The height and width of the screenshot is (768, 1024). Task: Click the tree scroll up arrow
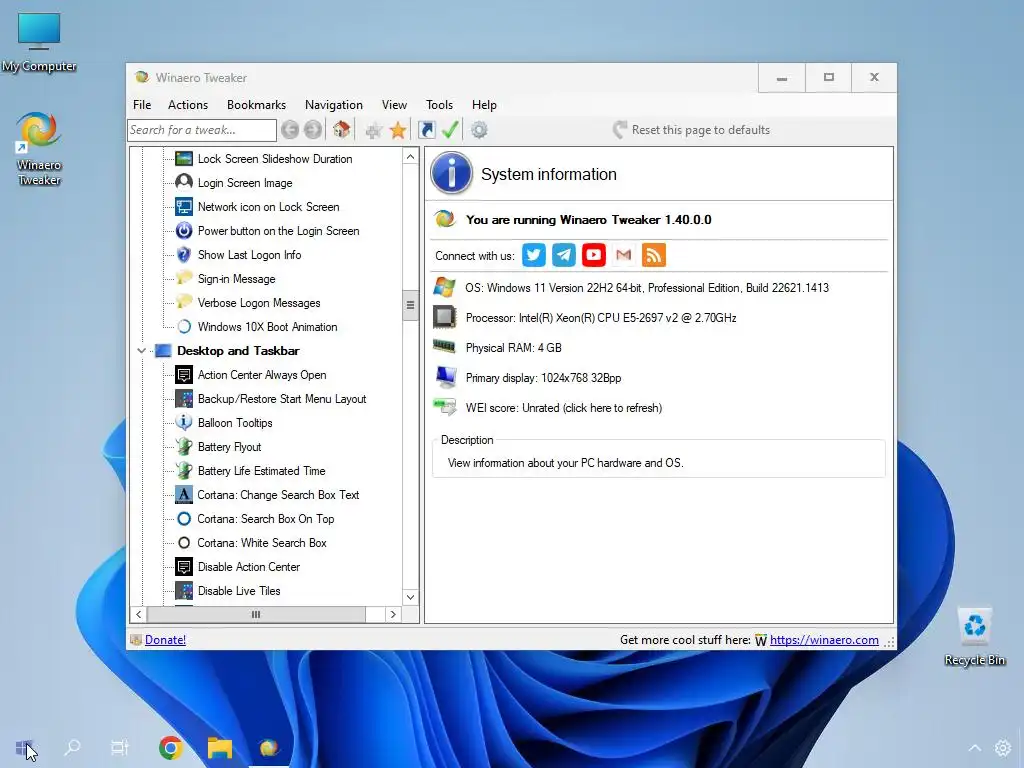pyautogui.click(x=410, y=157)
